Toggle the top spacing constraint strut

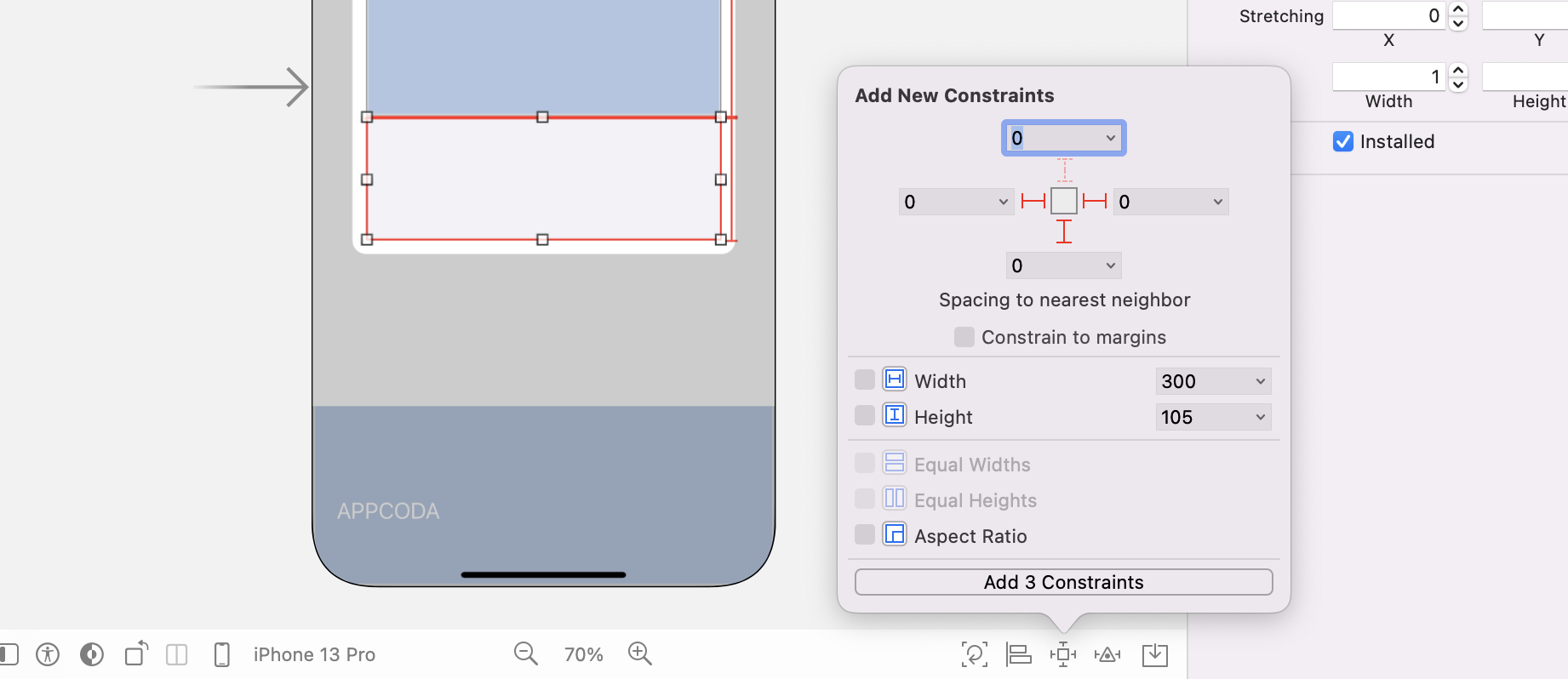(1064, 170)
